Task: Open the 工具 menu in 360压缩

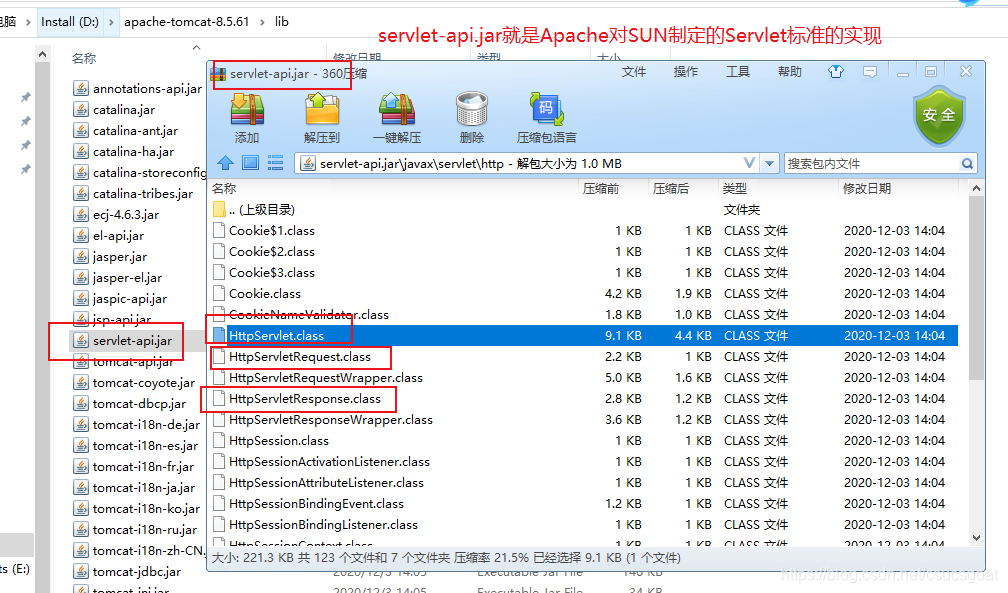Action: pyautogui.click(x=737, y=72)
